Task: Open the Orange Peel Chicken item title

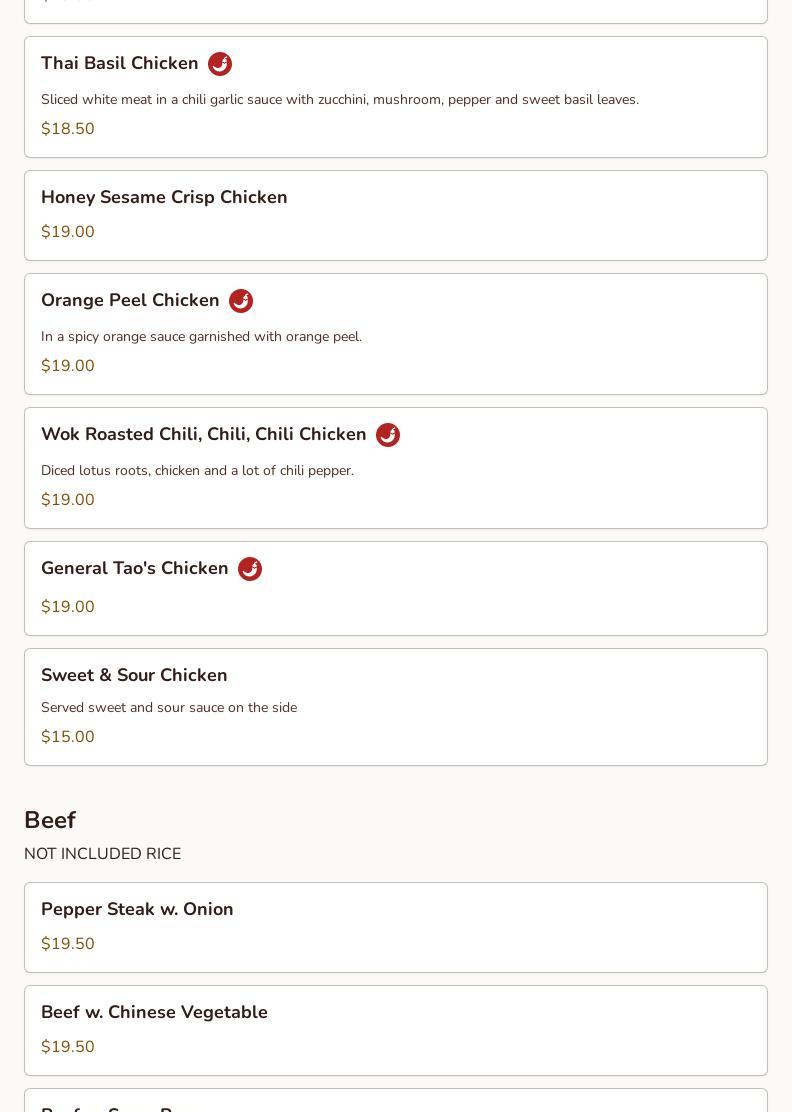Action: pos(130,300)
